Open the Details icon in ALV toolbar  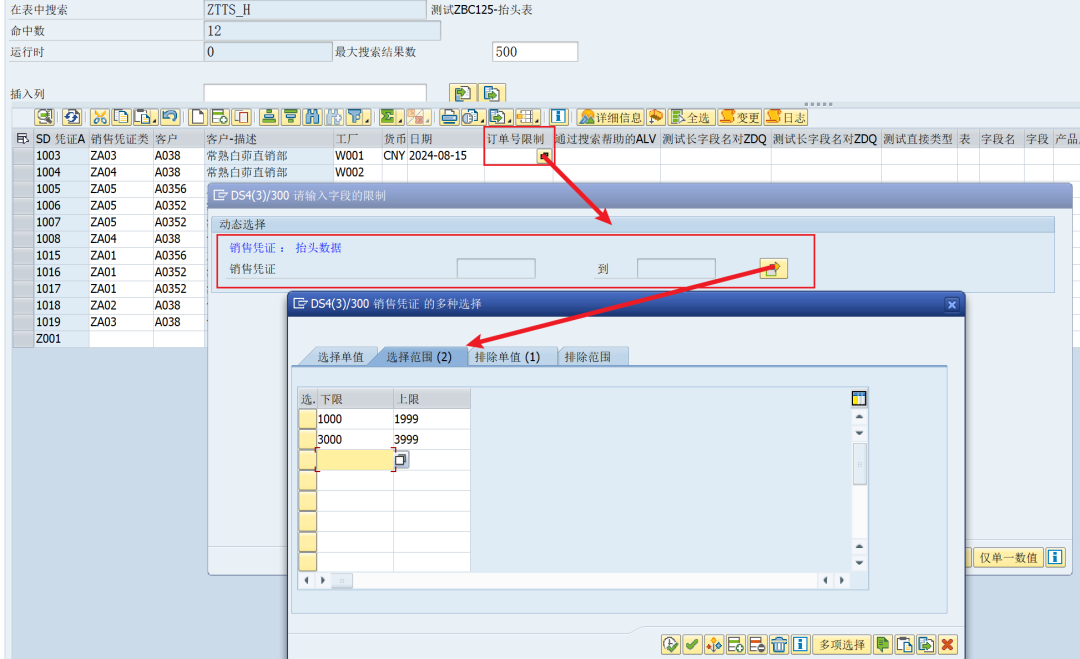44,117
